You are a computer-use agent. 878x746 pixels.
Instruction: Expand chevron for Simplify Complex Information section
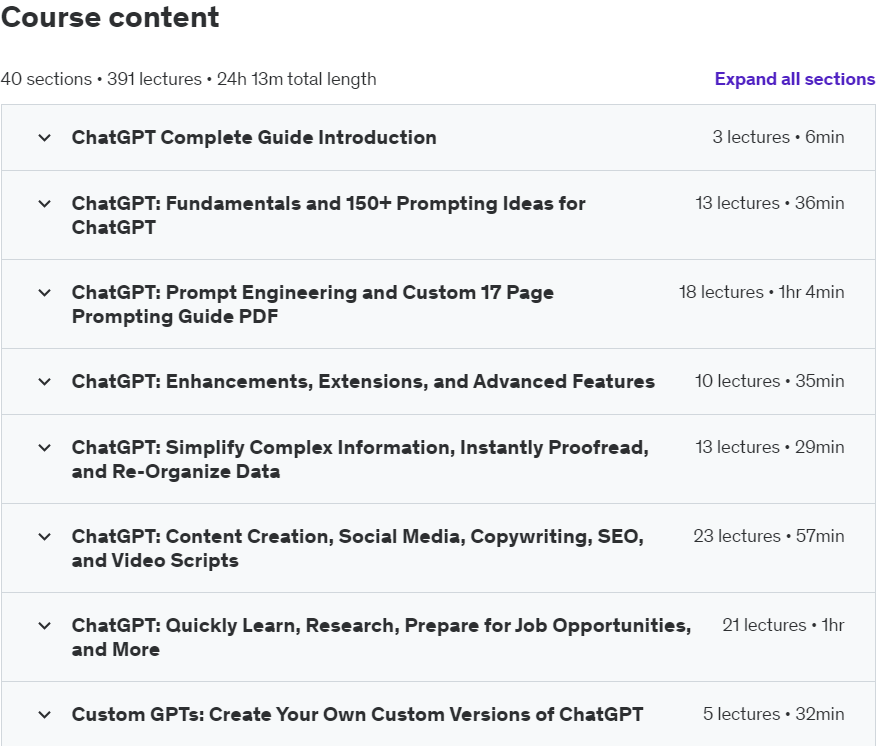[x=44, y=448]
